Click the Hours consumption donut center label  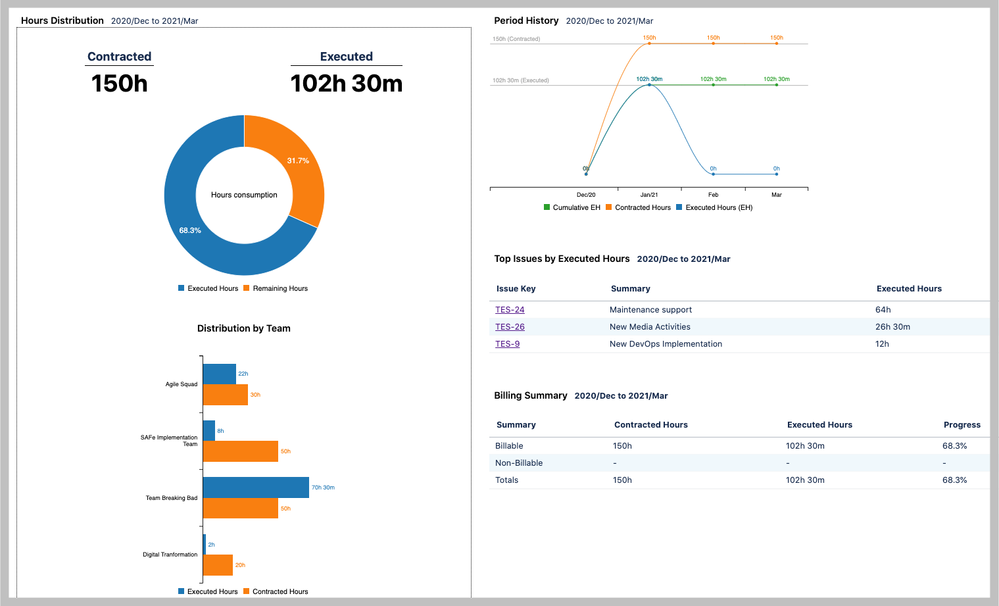point(244,195)
